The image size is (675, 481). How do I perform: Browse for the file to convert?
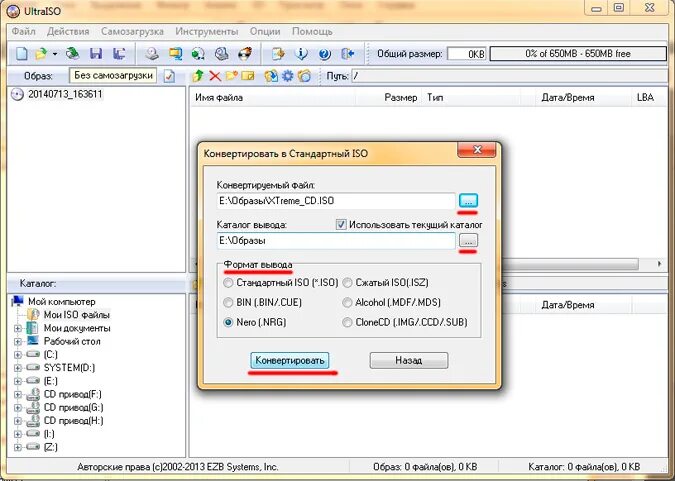[x=468, y=201]
